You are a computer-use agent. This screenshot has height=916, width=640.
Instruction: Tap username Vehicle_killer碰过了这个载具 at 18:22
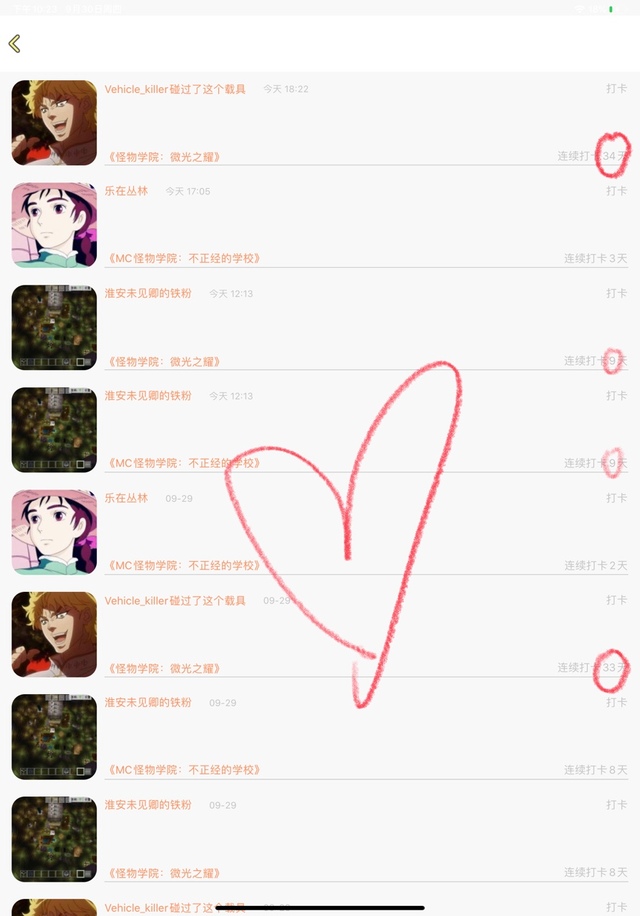[x=175, y=89]
